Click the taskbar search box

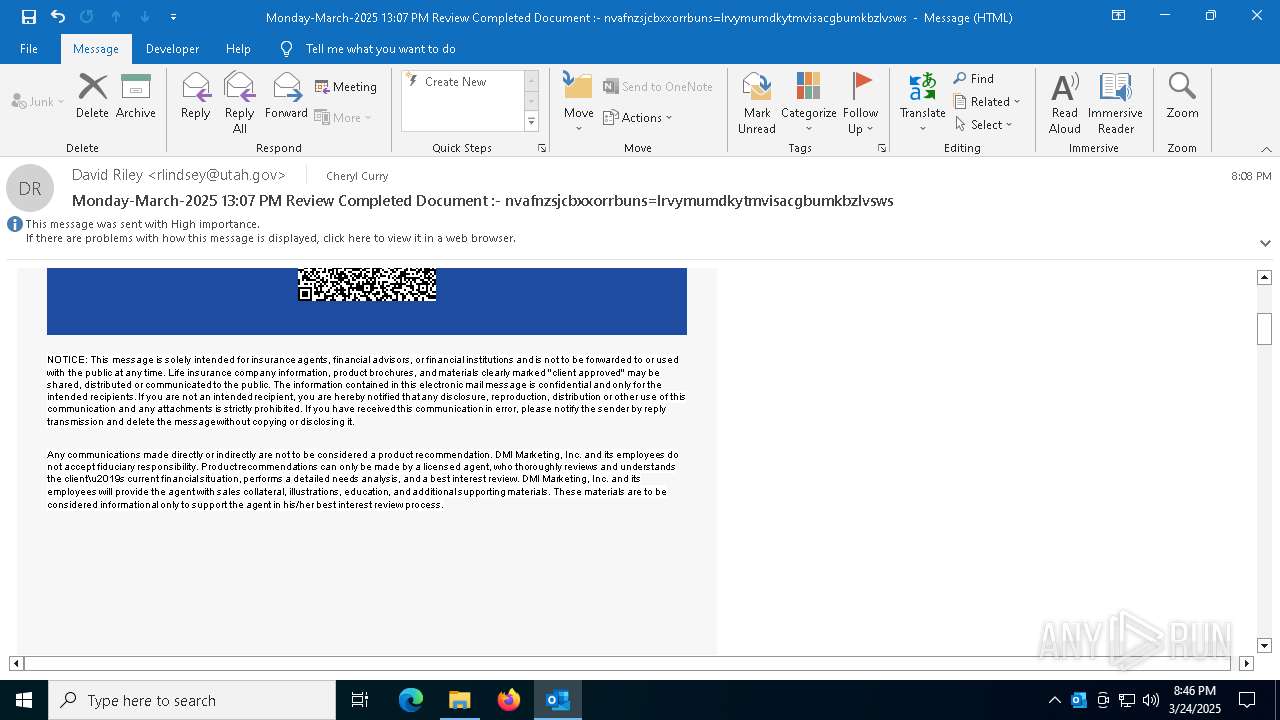pyautogui.click(x=192, y=700)
